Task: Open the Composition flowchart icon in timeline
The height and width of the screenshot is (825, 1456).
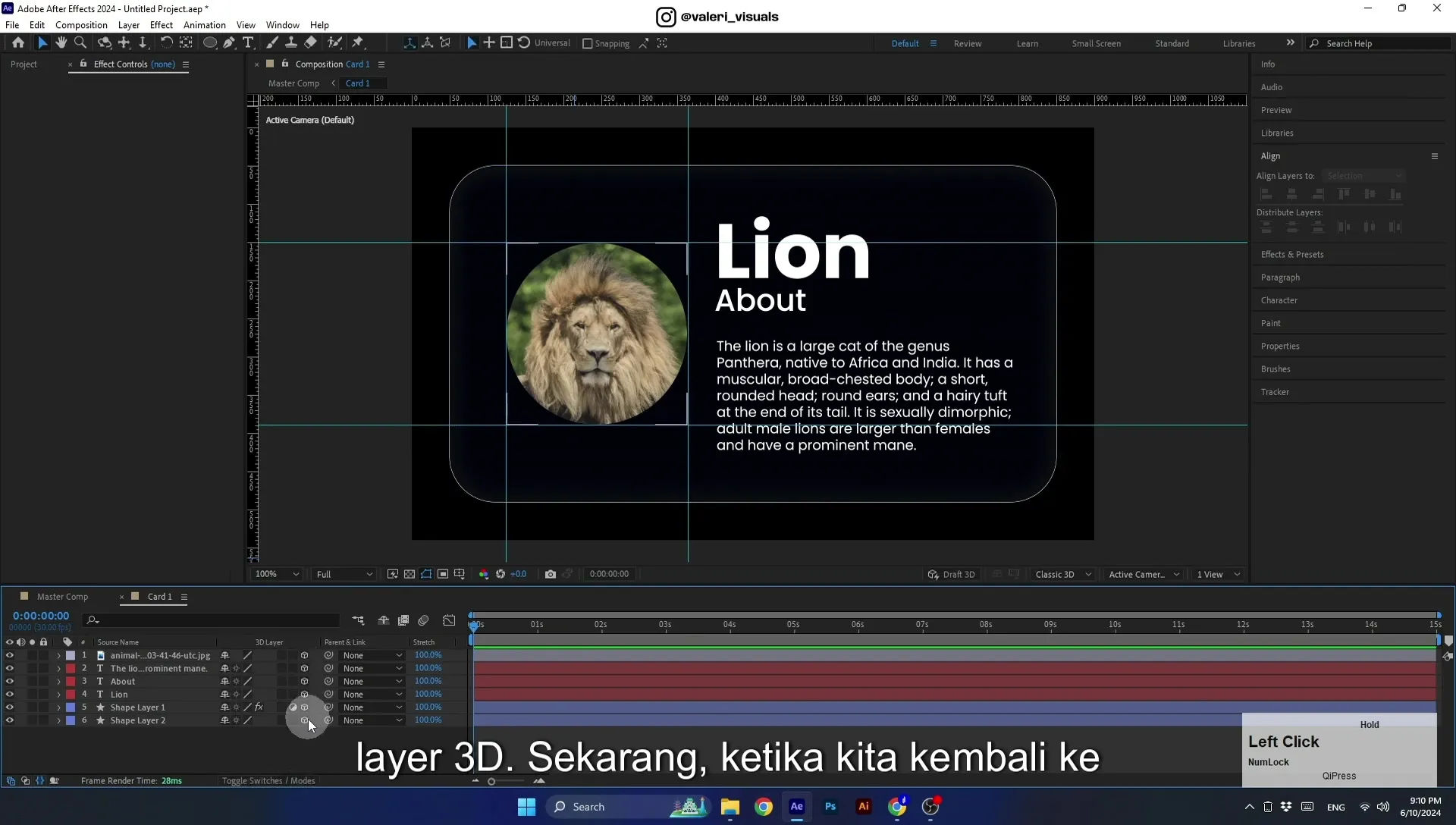Action: (358, 620)
